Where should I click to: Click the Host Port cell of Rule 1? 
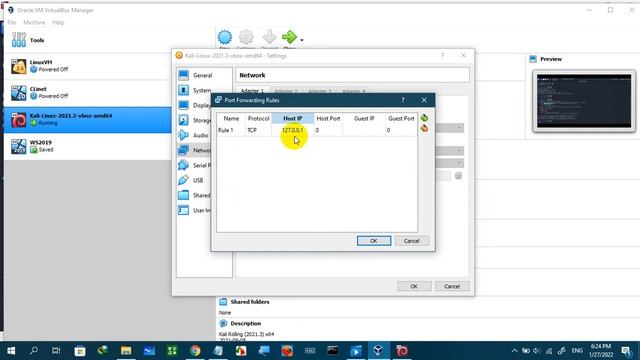[x=328, y=130]
